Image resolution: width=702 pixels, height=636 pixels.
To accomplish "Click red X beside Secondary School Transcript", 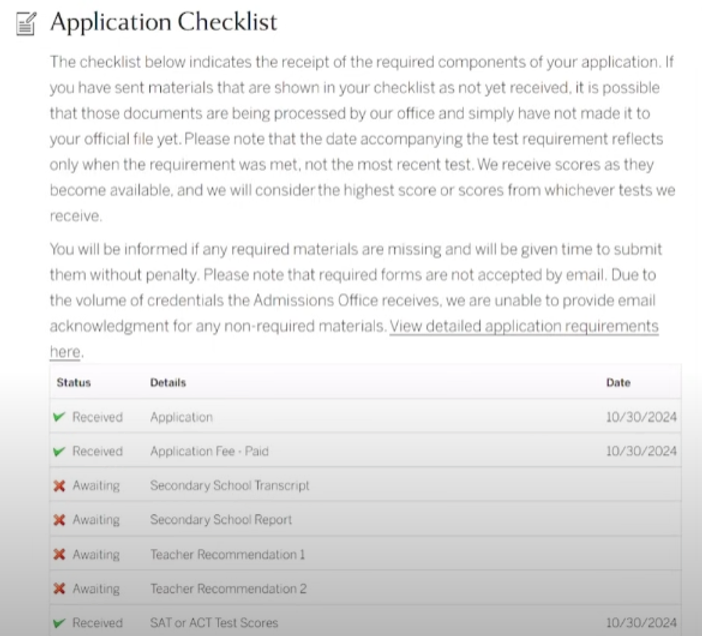I will (59, 486).
